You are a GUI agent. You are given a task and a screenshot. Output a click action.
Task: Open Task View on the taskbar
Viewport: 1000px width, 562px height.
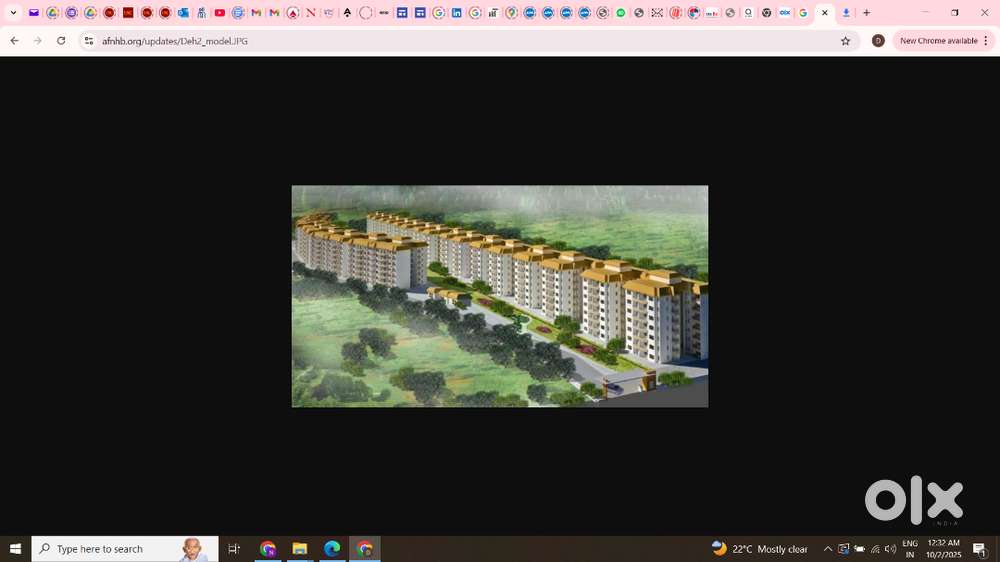coord(234,549)
